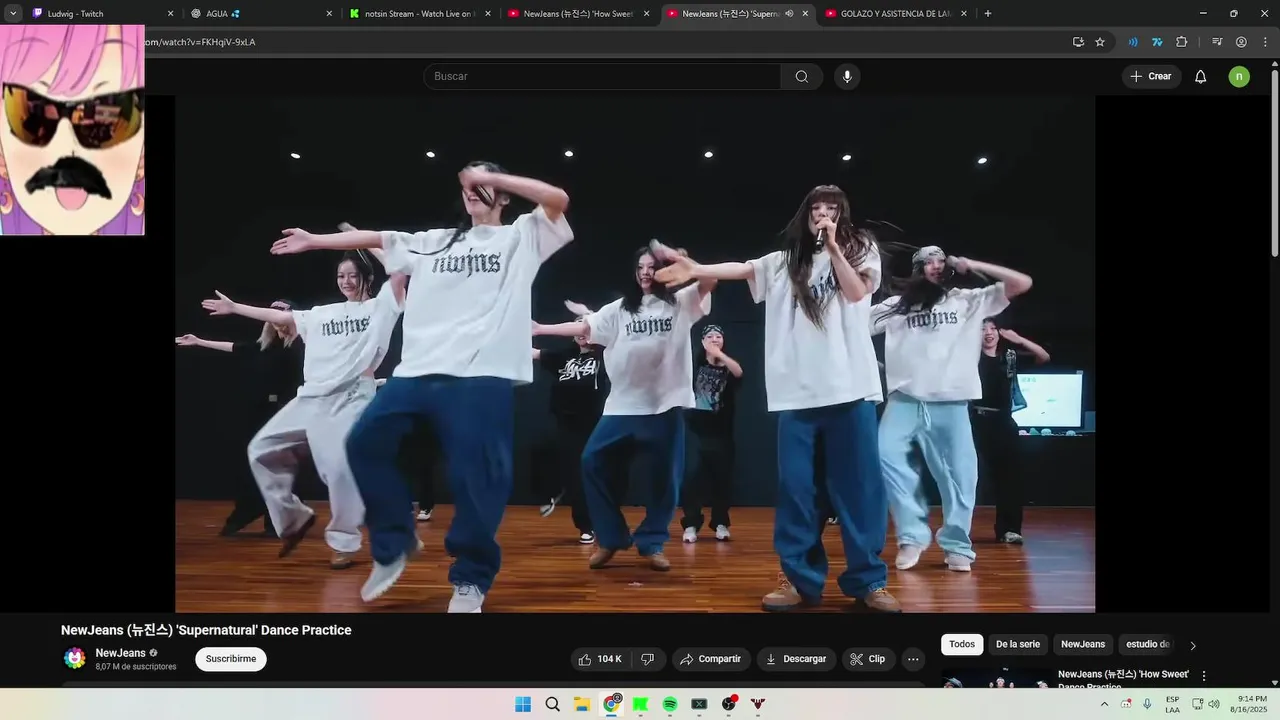The image size is (1280, 720).
Task: Open the OBS Studio taskbar icon
Action: click(729, 704)
